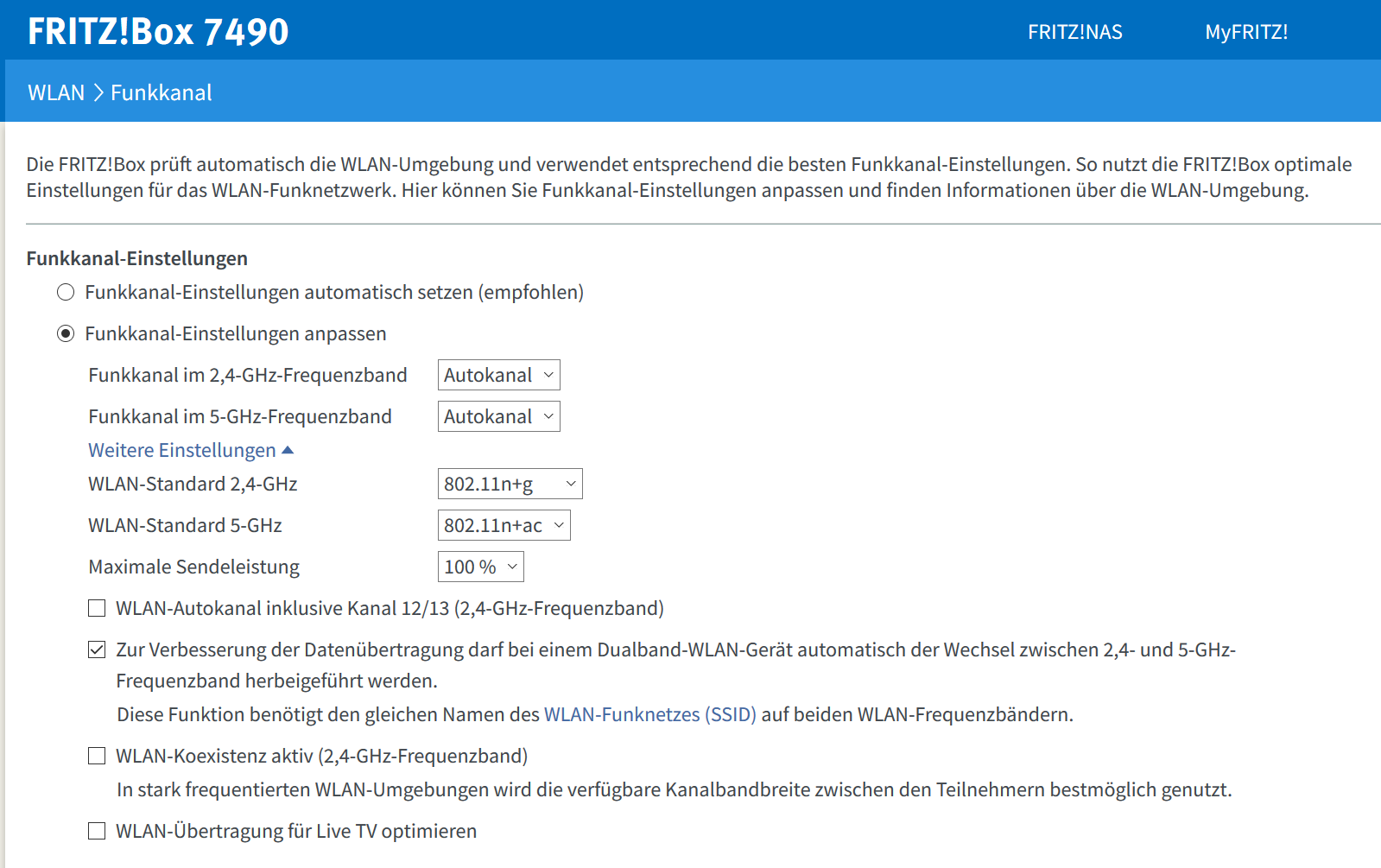Click label Maximale Sendeleistung
Screen dimensions: 1381x868
coord(193,567)
